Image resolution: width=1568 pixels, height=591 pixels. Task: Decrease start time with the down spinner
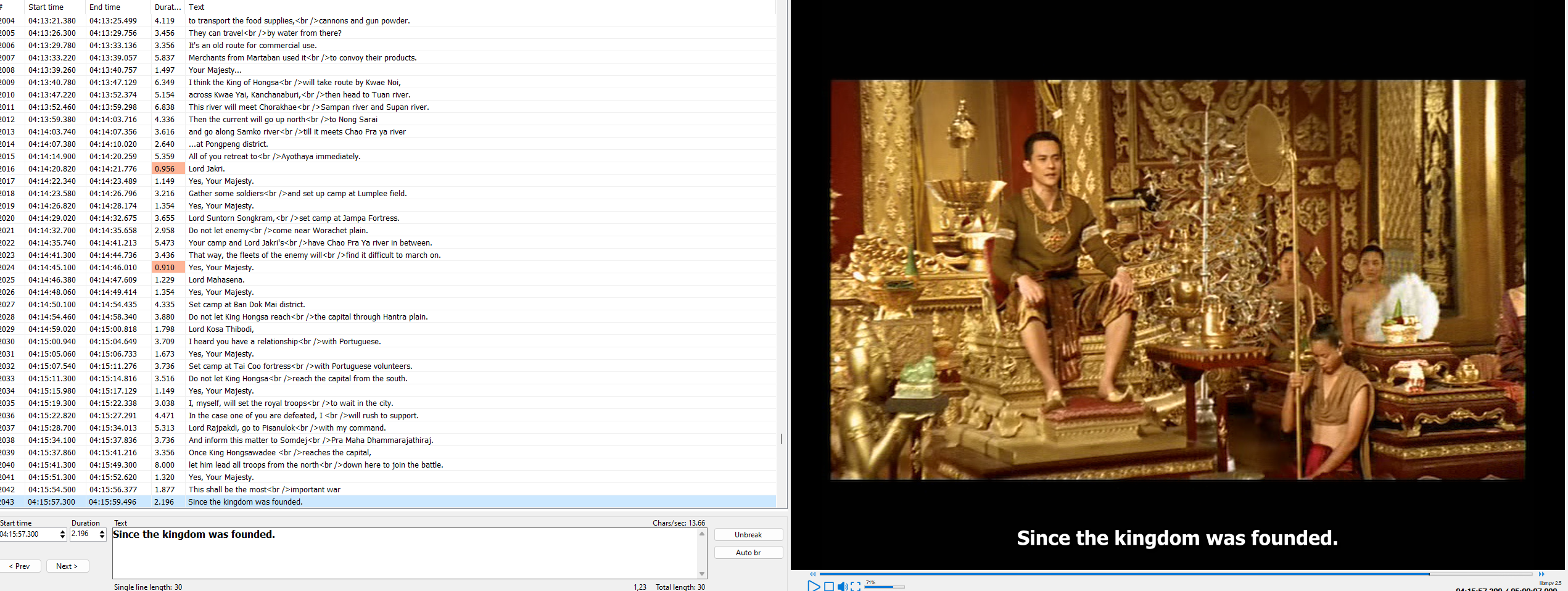click(62, 537)
